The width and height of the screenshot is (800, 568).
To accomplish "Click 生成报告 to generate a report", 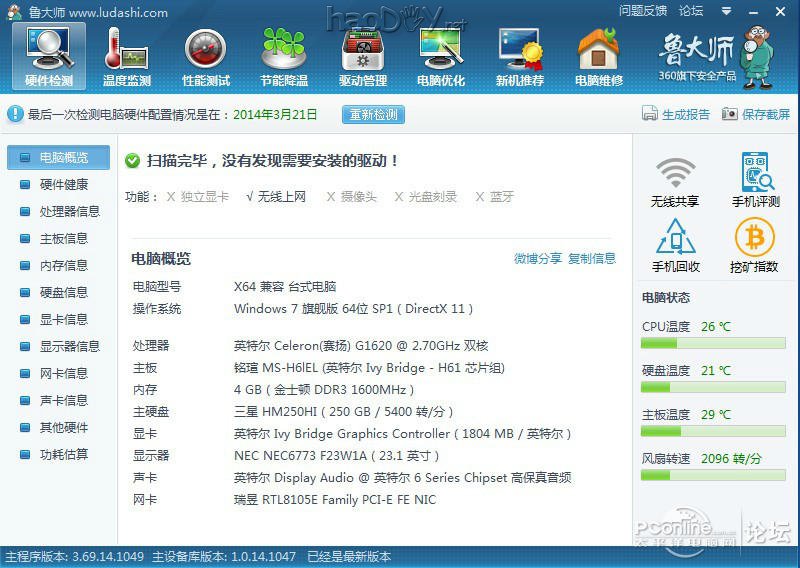I will [x=676, y=115].
